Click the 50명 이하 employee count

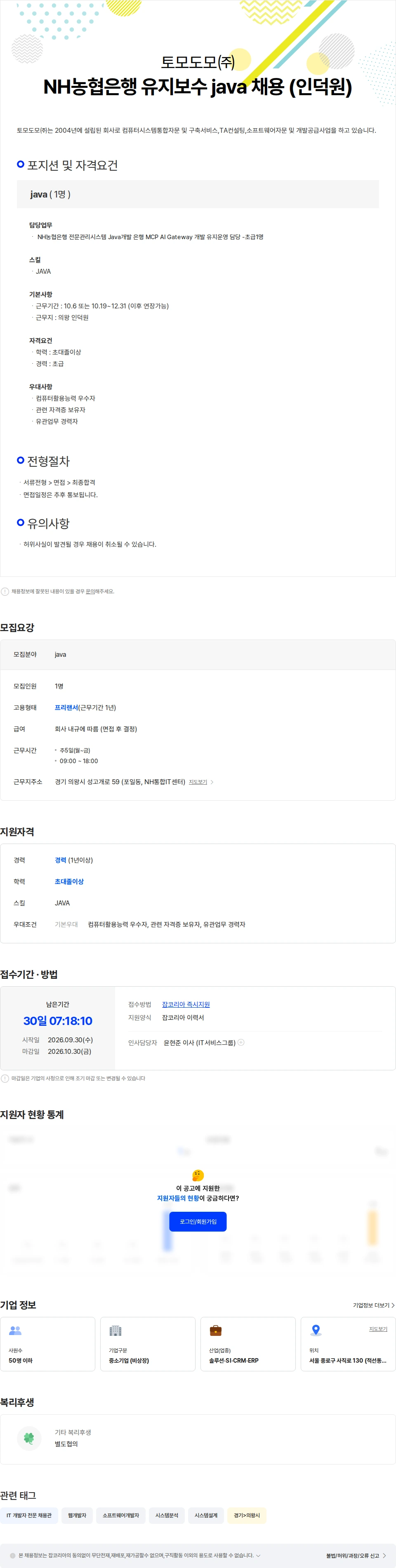(x=21, y=1361)
